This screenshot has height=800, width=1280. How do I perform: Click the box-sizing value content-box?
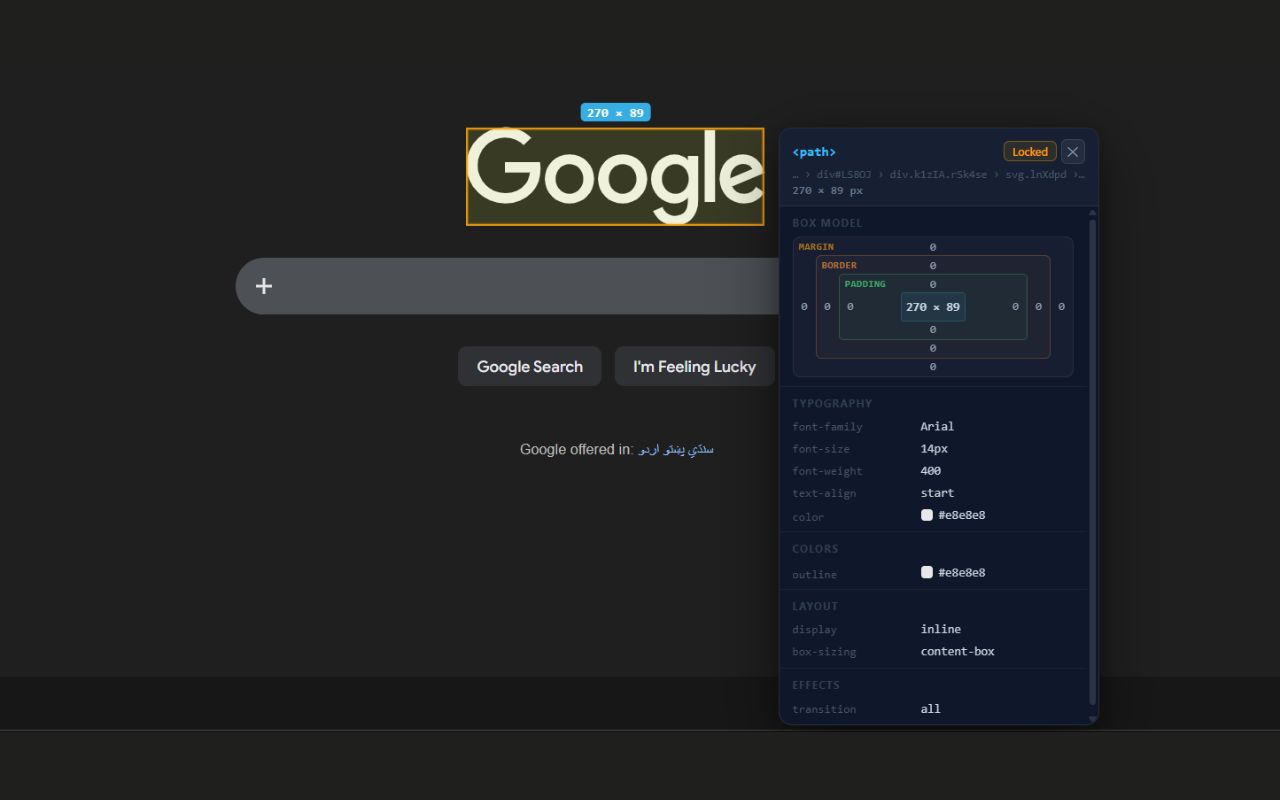point(958,651)
